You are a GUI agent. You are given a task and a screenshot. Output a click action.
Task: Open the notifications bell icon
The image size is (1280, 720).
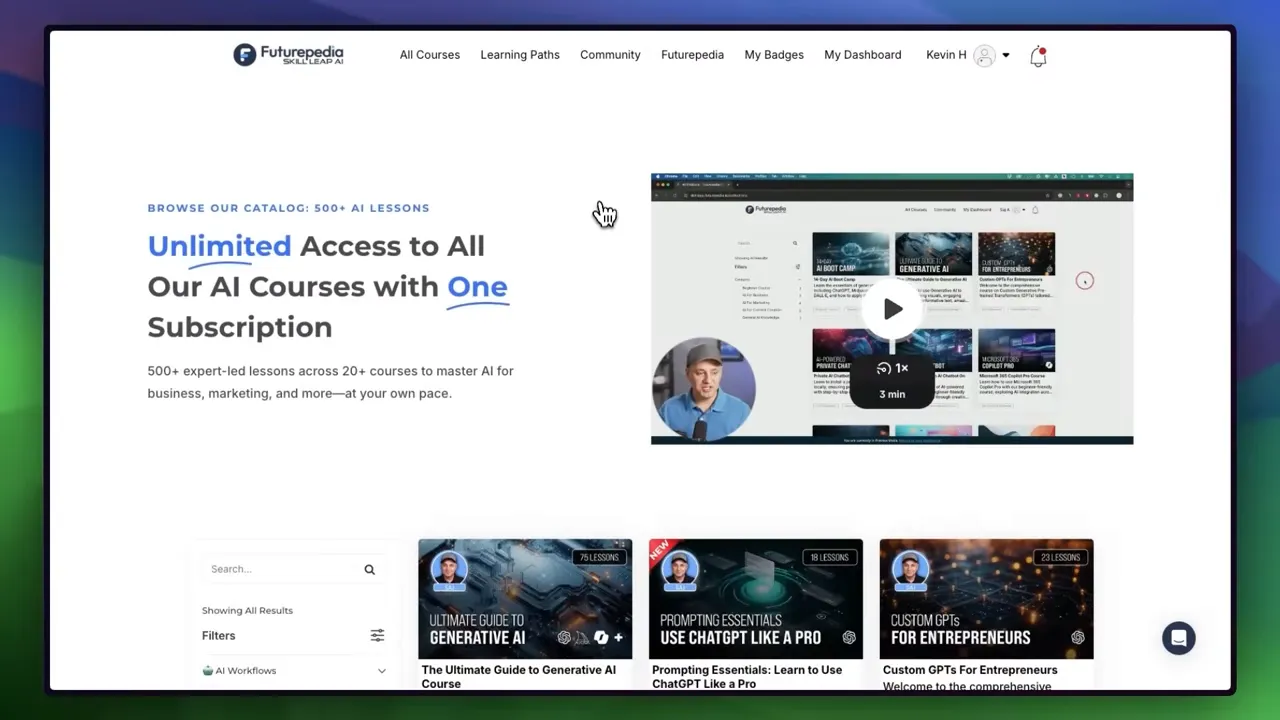tap(1037, 57)
